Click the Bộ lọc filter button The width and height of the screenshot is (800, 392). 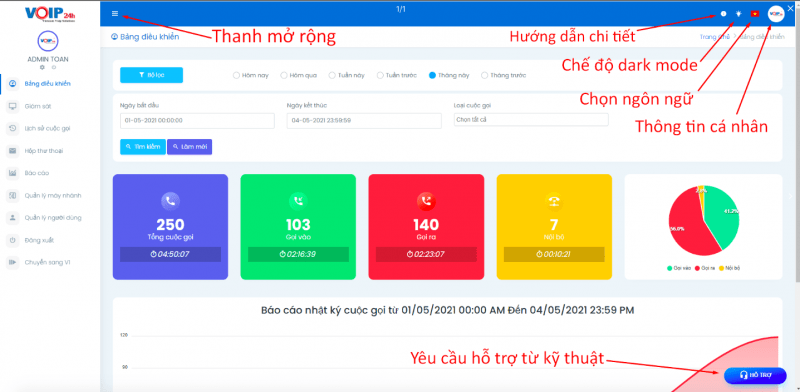[152, 75]
